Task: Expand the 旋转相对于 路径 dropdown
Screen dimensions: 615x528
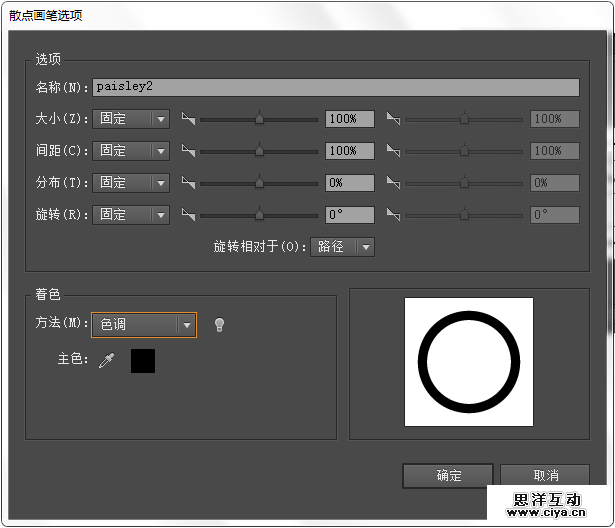Action: [x=343, y=246]
